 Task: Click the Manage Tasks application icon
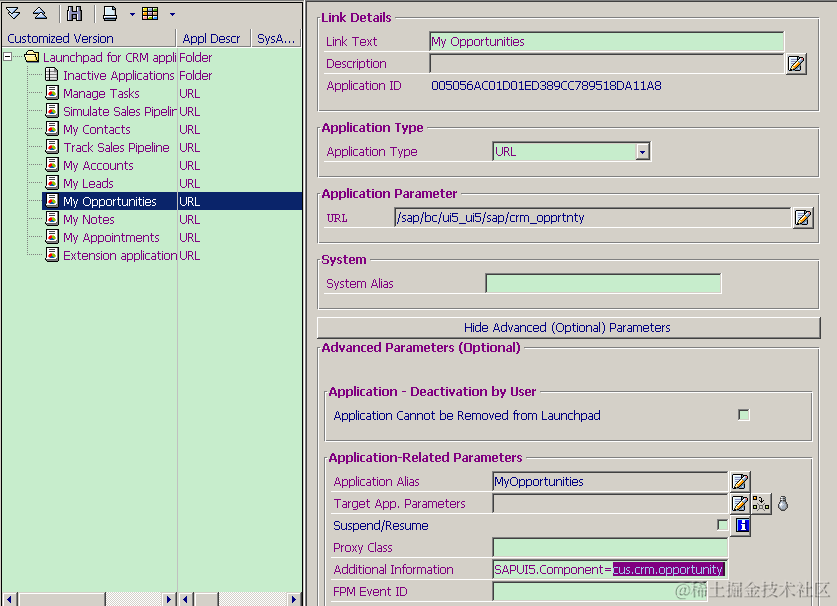(52, 92)
